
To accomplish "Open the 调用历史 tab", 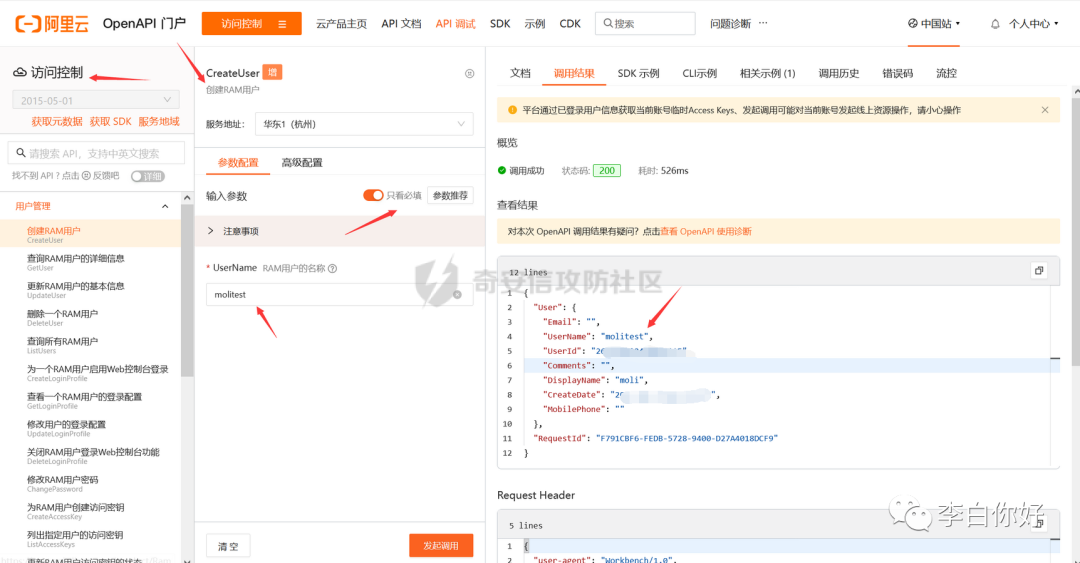I will 838,73.
